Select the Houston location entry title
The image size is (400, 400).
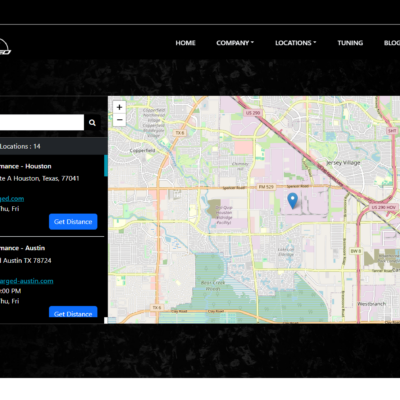(26, 166)
